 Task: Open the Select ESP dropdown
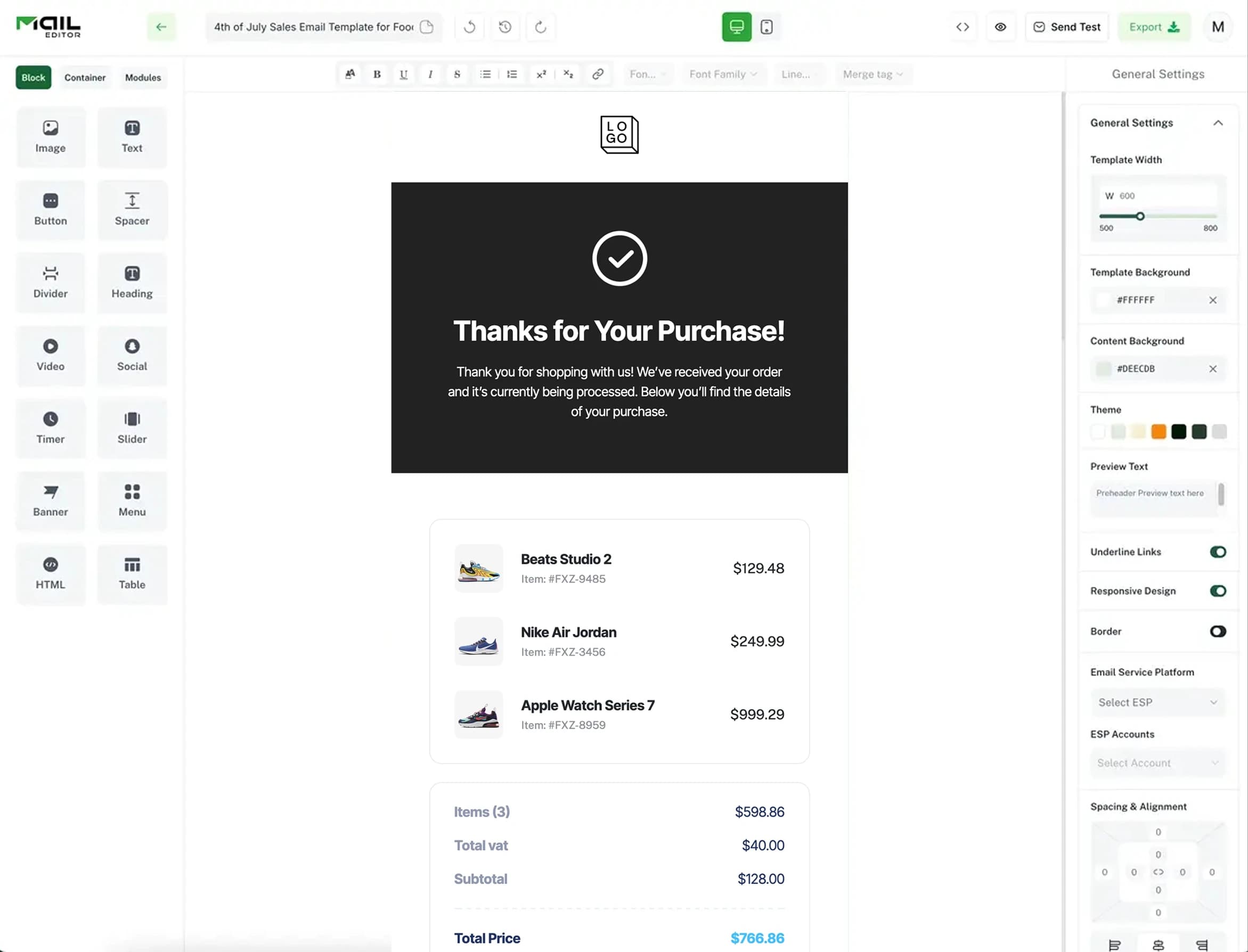(1157, 703)
